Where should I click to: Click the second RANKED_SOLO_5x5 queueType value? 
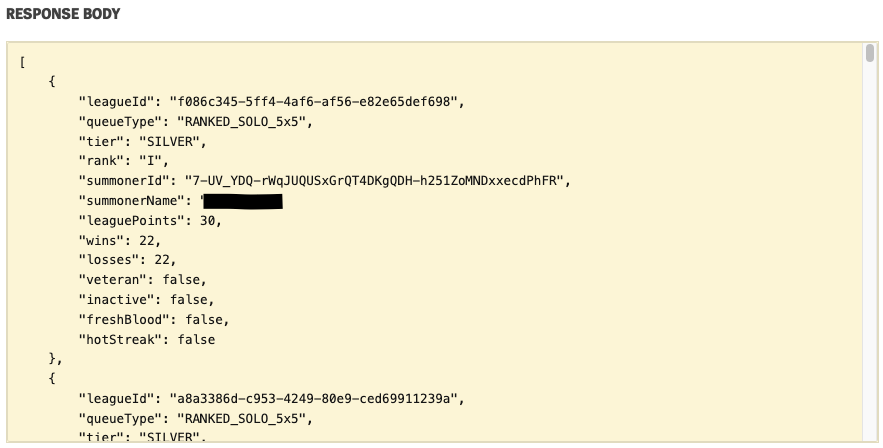(x=244, y=419)
